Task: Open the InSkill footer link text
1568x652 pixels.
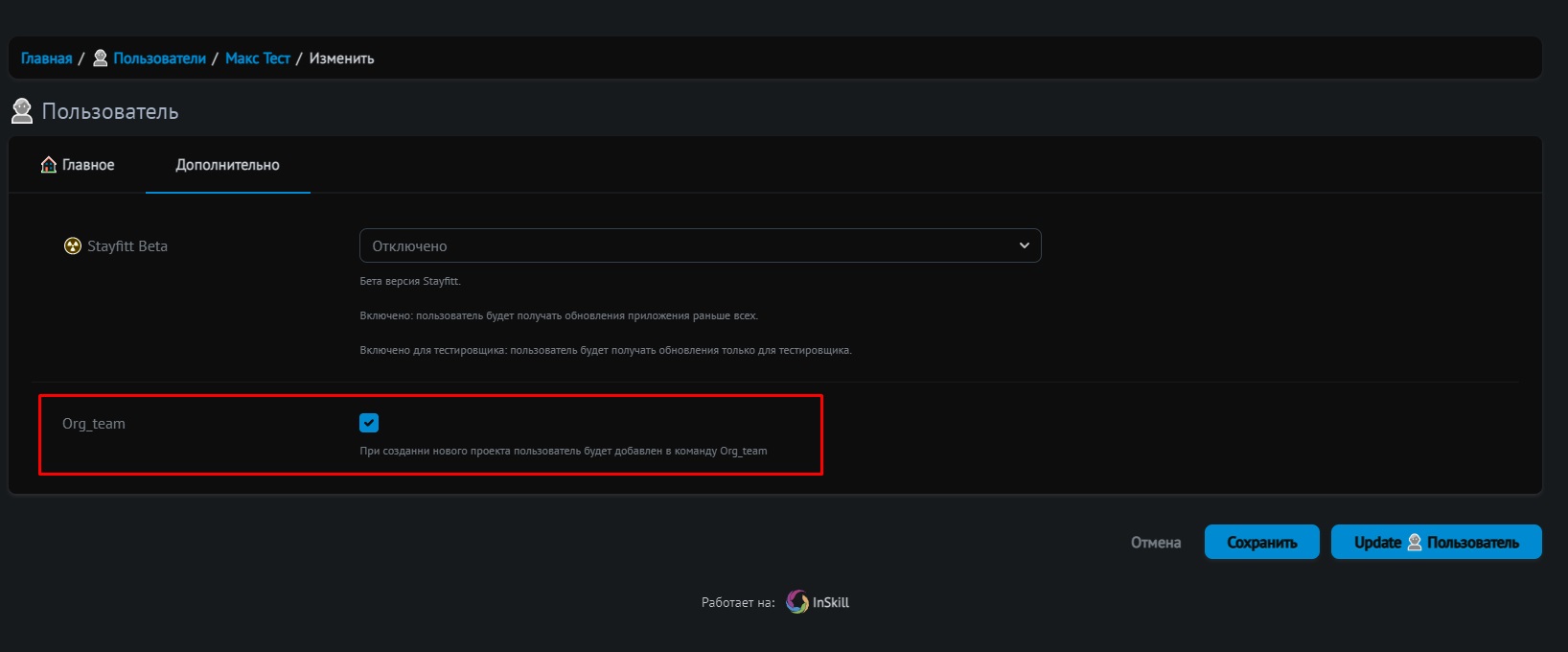Action: (x=830, y=602)
